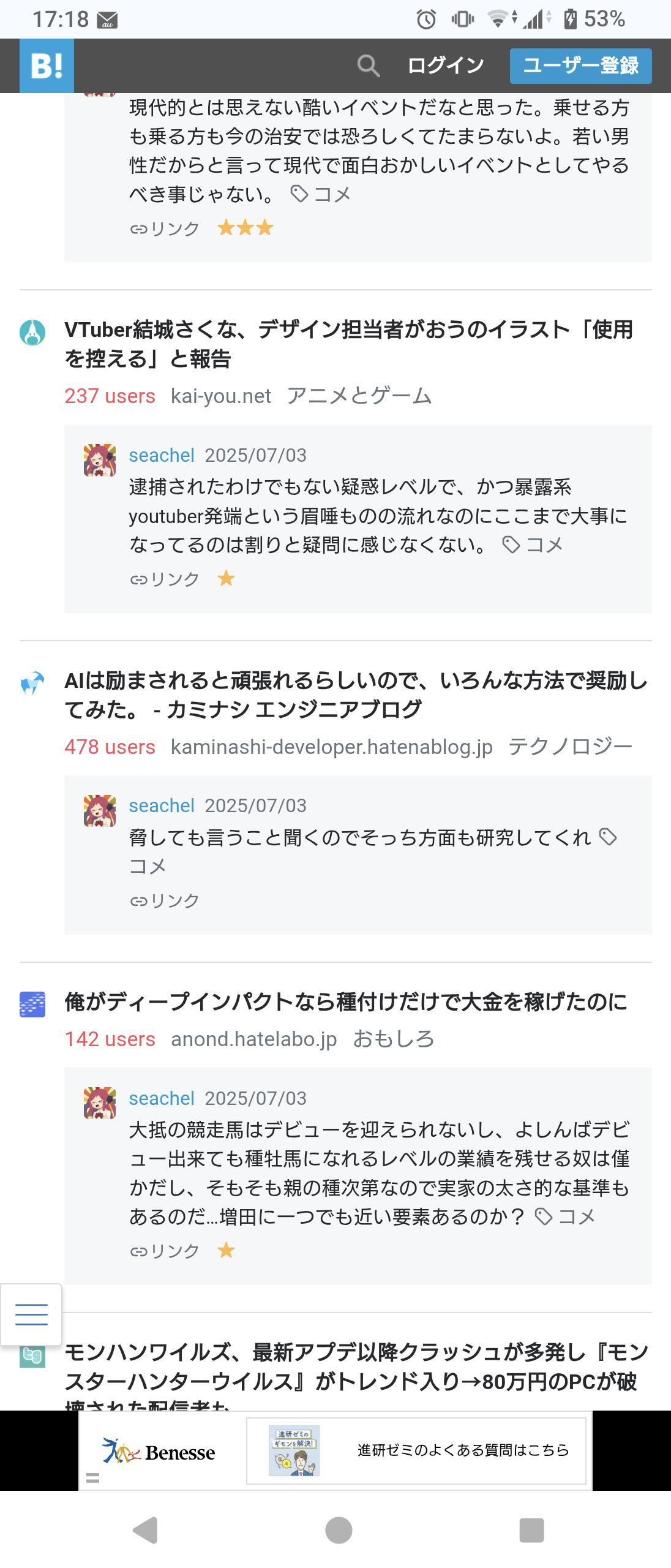Open search with the magnifier icon

tap(368, 66)
